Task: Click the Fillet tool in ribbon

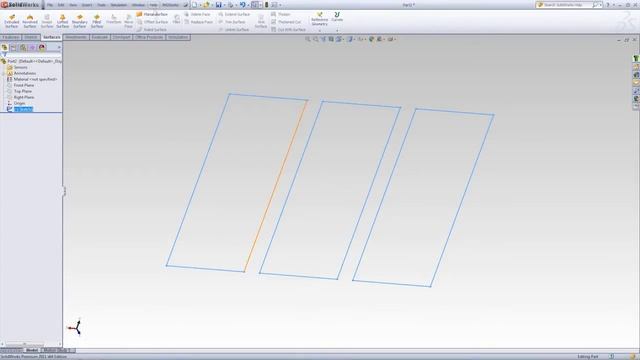Action: pos(176,19)
